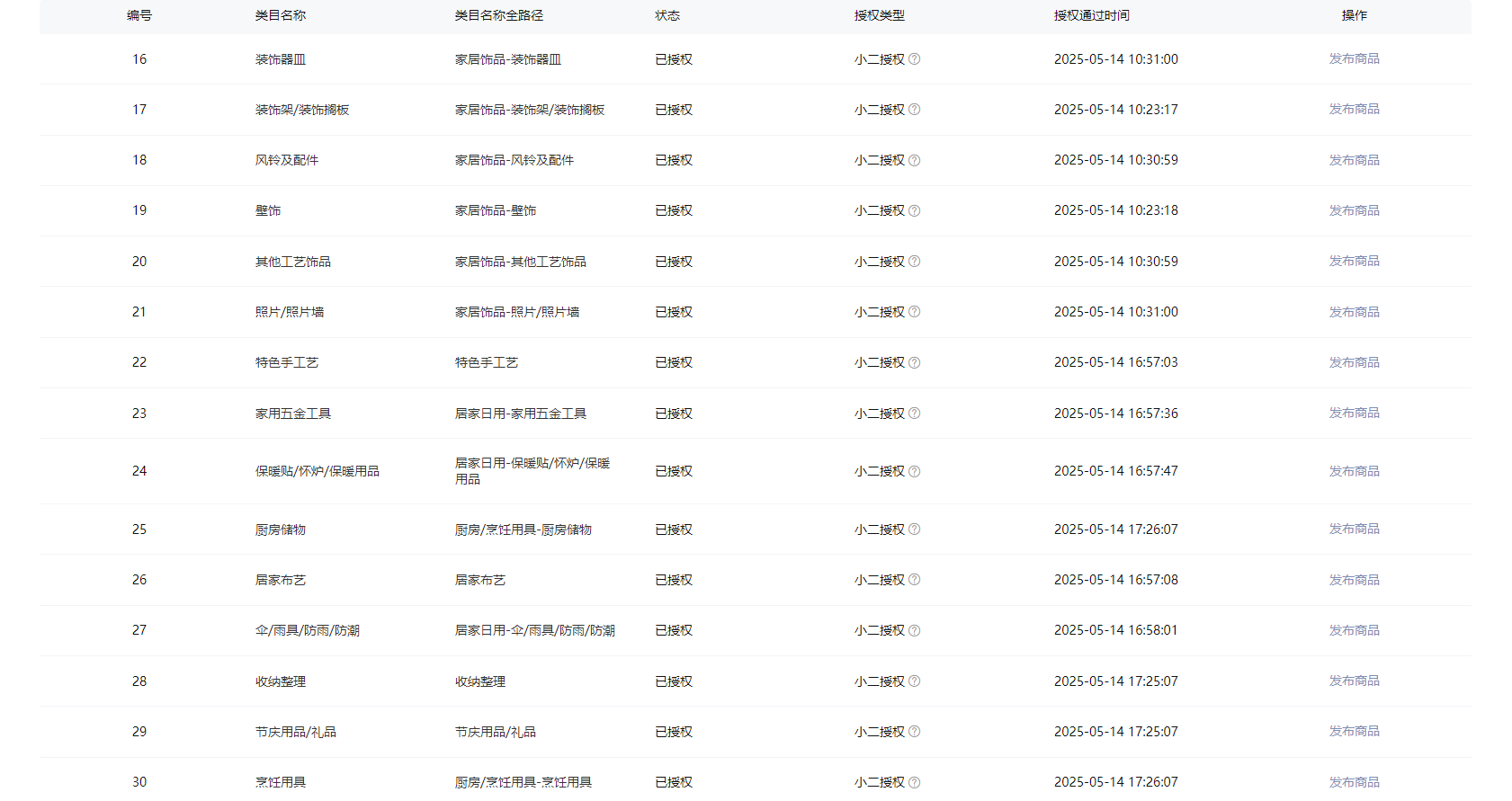This screenshot has height=801, width=1512.
Task: Click question mark icon in row 24
Action: [914, 471]
